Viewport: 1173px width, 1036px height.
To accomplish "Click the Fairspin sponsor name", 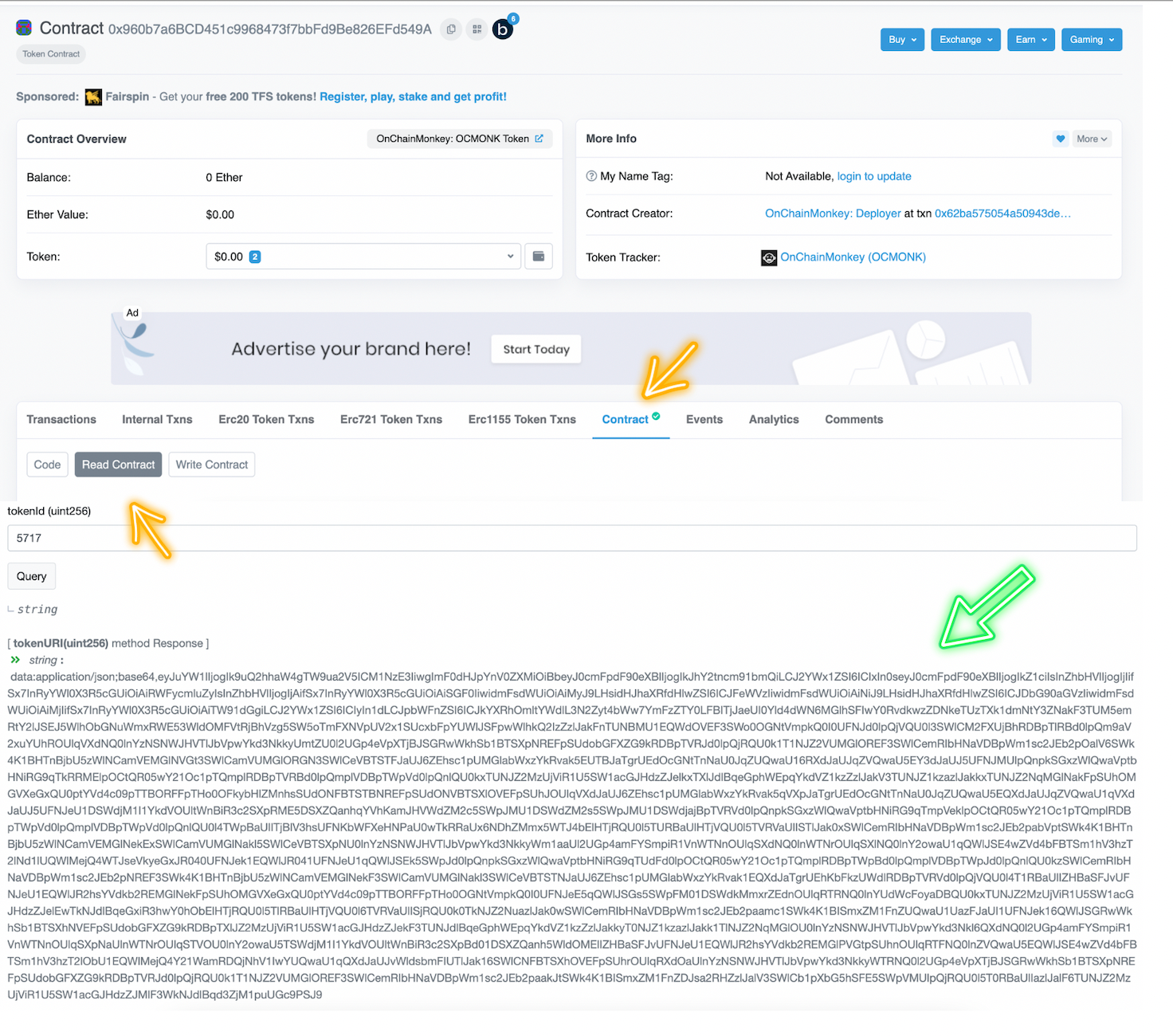I will coord(127,96).
